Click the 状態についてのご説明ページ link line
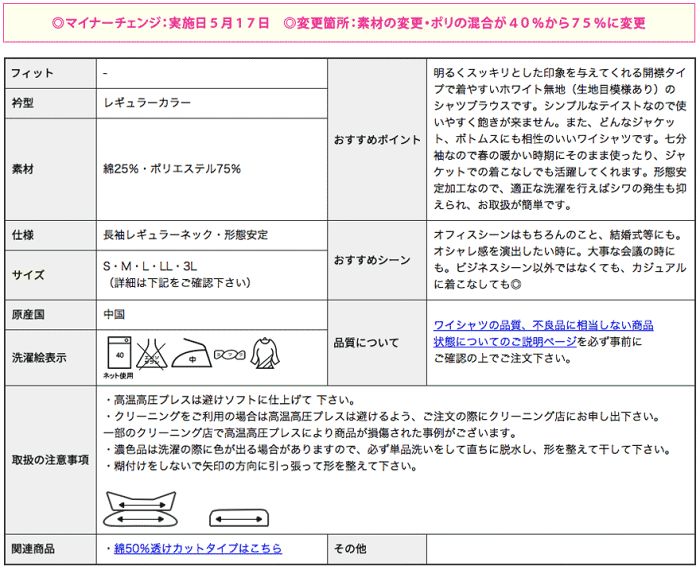The width and height of the screenshot is (700, 570). (505, 341)
